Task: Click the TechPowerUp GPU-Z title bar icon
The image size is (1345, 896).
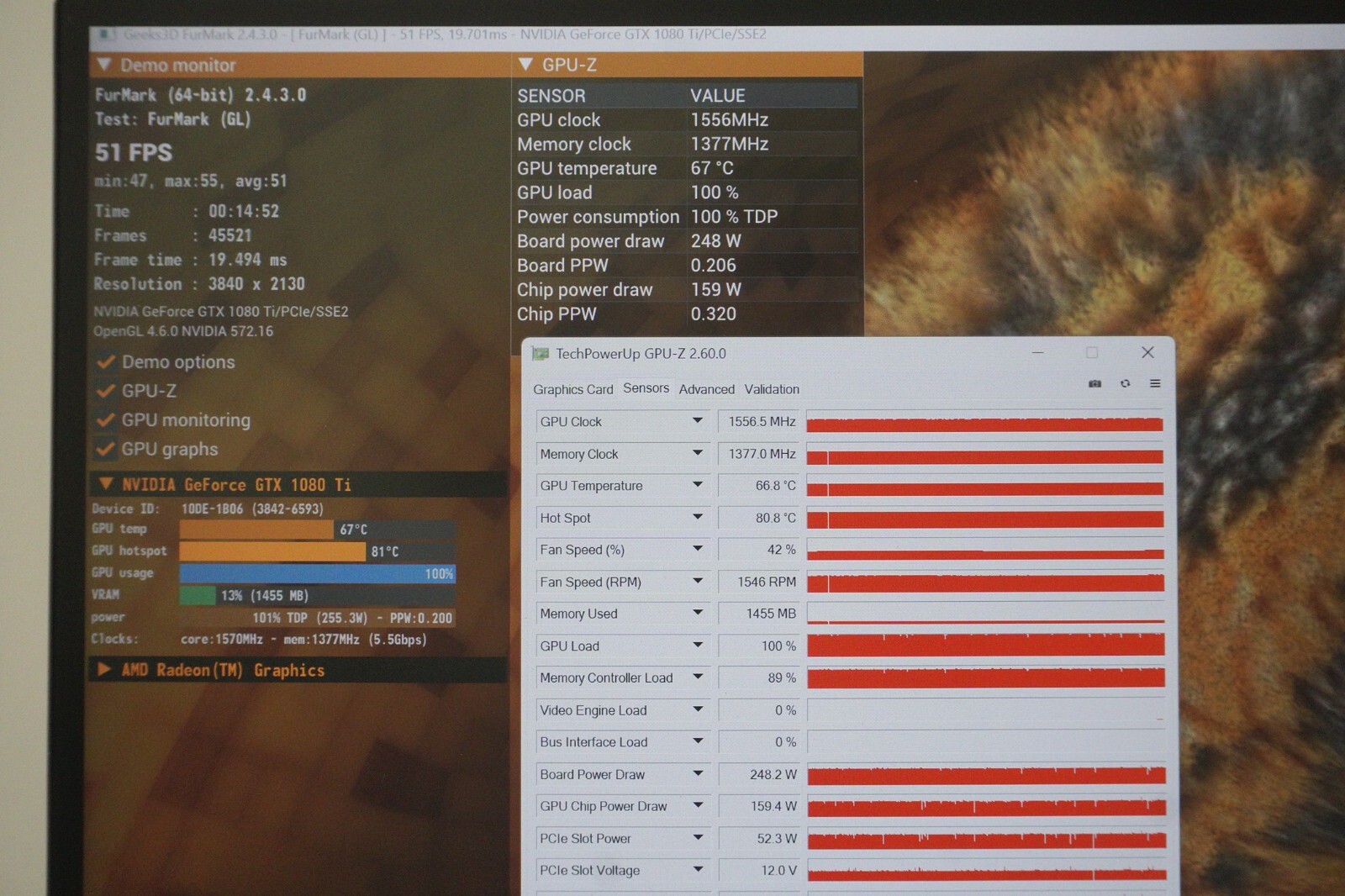Action: pyautogui.click(x=540, y=354)
